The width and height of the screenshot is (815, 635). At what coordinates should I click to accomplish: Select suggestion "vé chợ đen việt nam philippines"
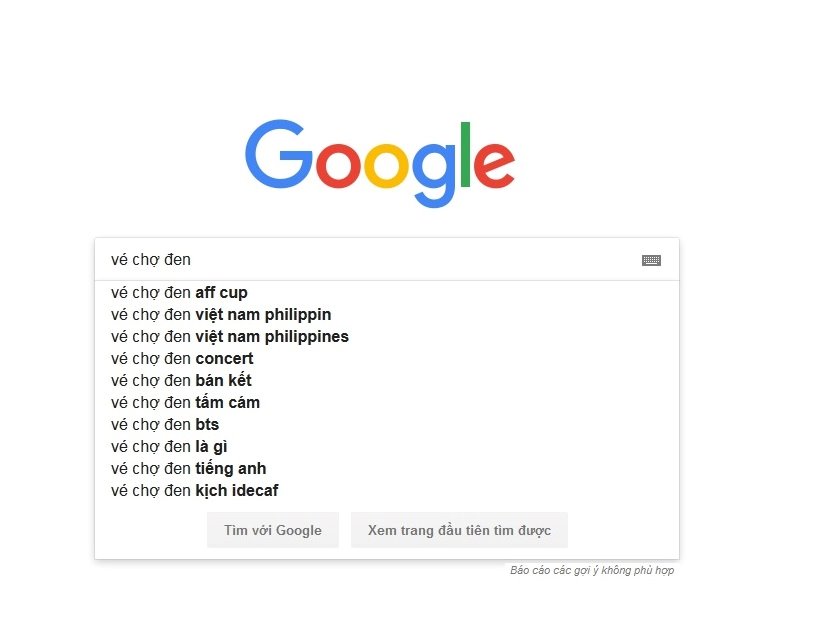click(x=228, y=336)
